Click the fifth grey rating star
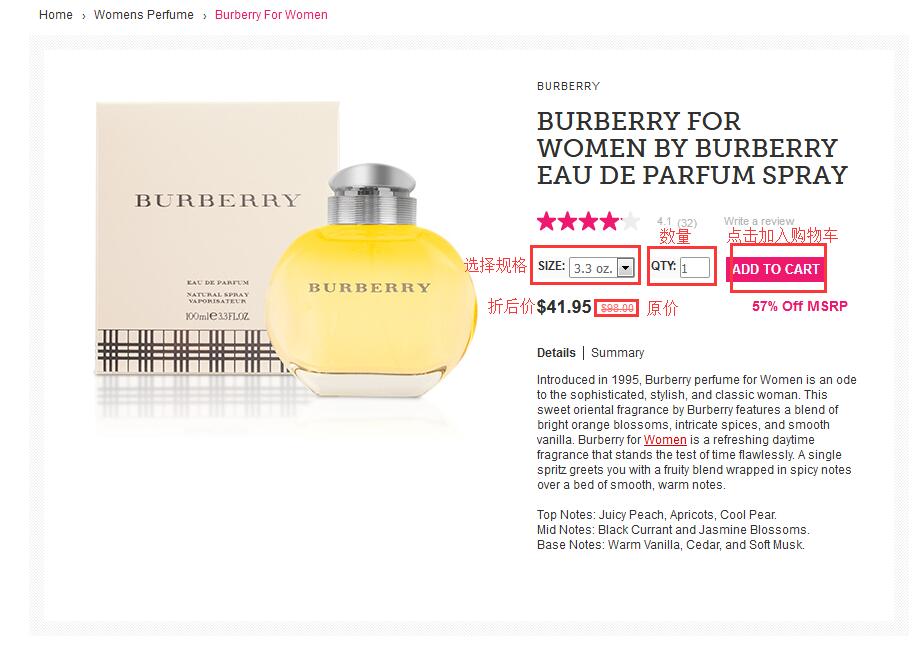The image size is (923, 660). coord(630,221)
